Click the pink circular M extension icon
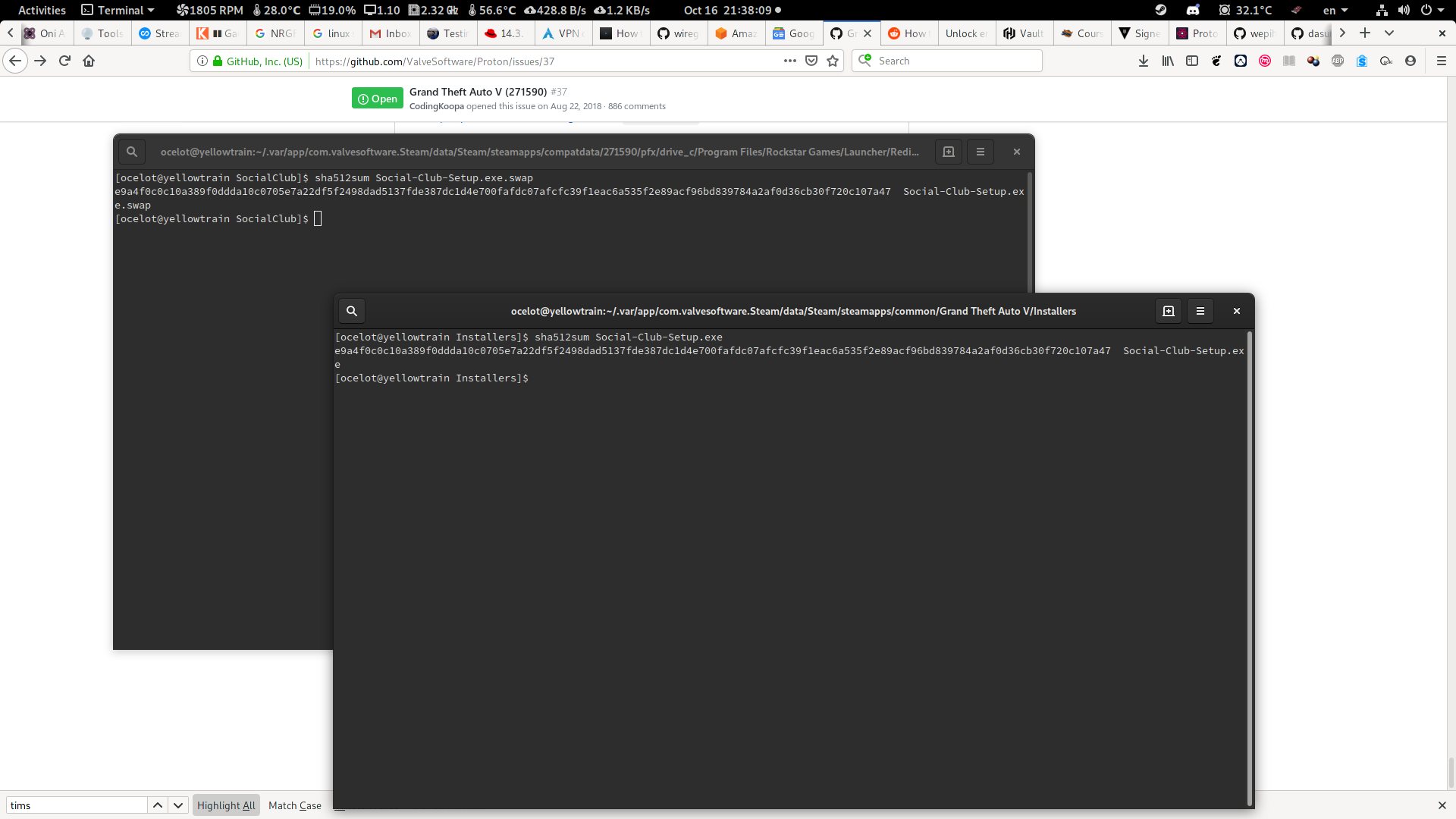This screenshot has height=819, width=1456. pyautogui.click(x=1265, y=61)
